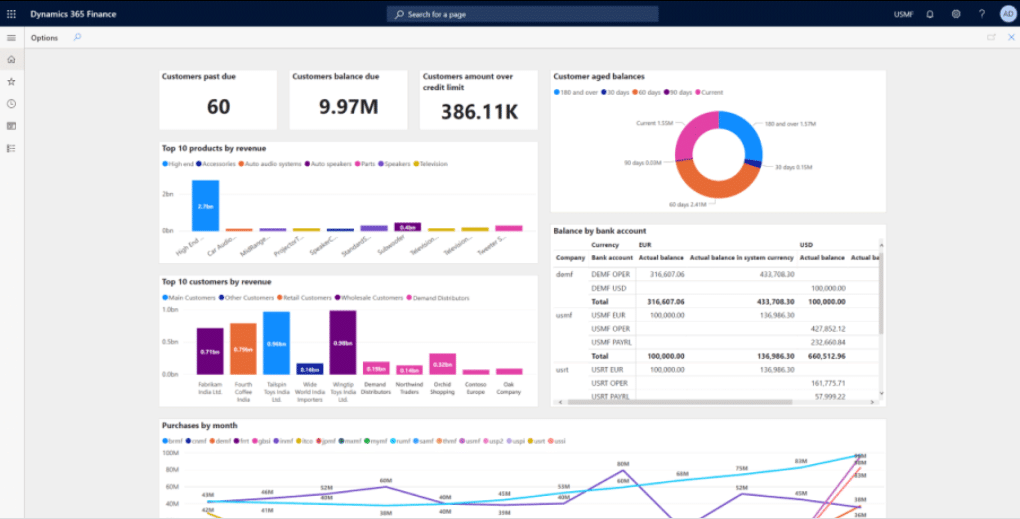Screen dimensions: 1020x519
Task: Open Workspaces icon in left sidebar
Action: pos(11,126)
